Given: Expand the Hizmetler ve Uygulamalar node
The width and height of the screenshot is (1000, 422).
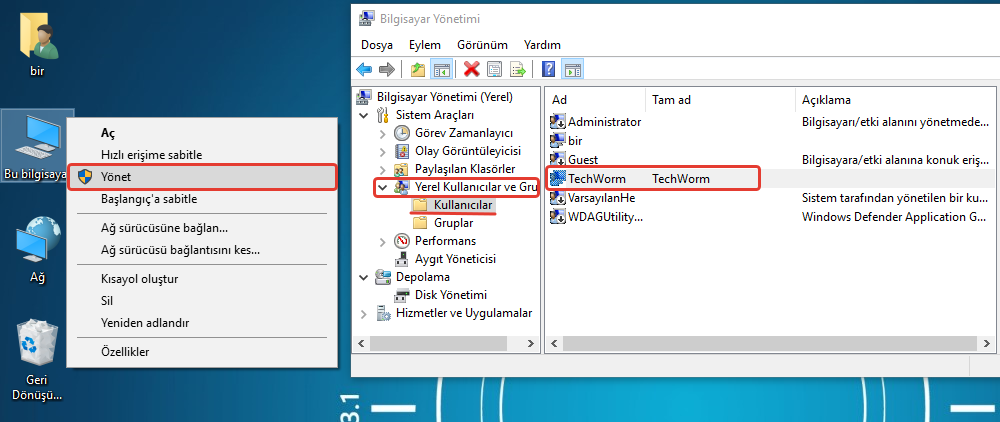Looking at the screenshot, I should (x=365, y=313).
